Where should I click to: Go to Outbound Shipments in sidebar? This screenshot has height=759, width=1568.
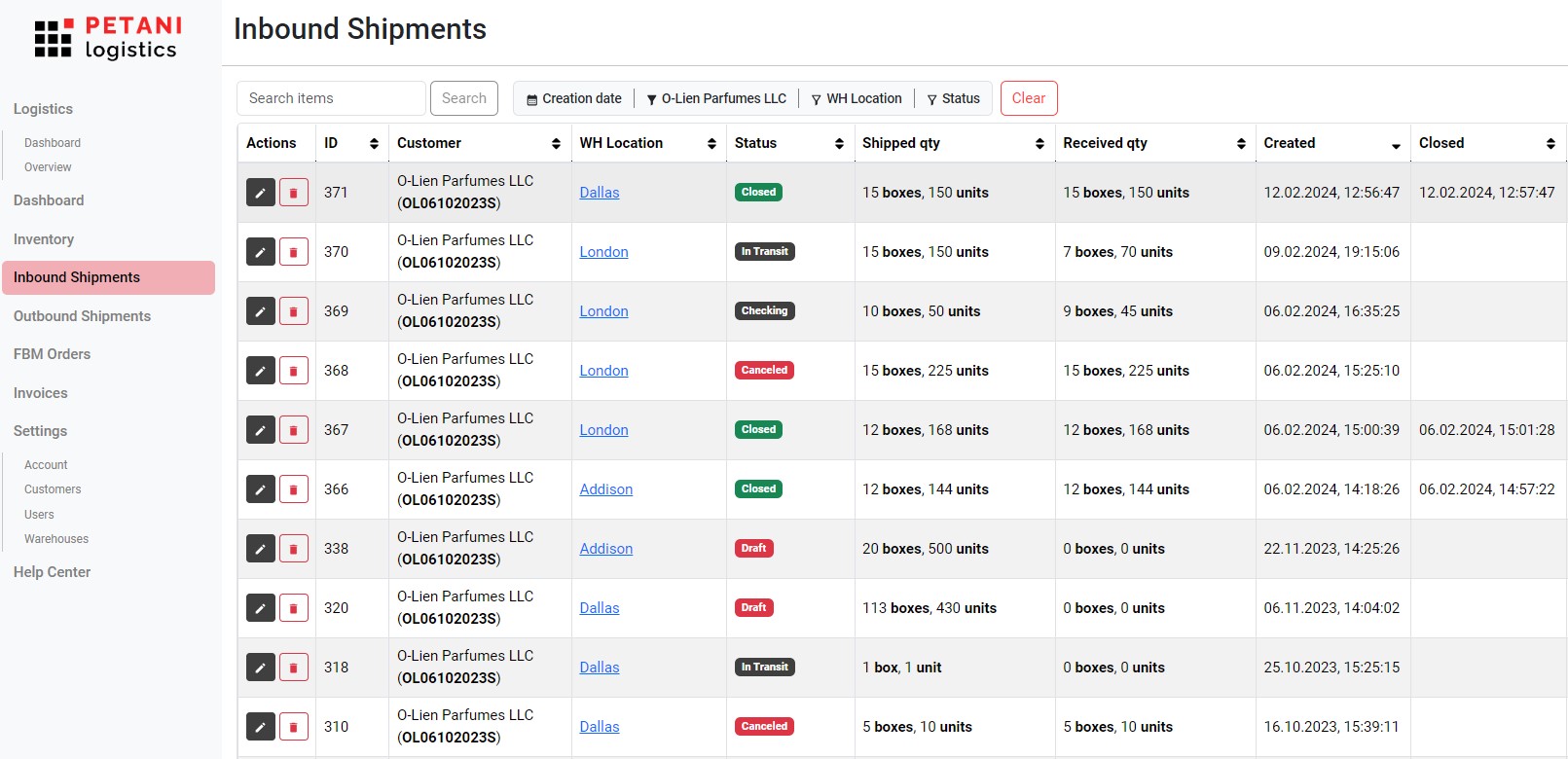coord(82,316)
